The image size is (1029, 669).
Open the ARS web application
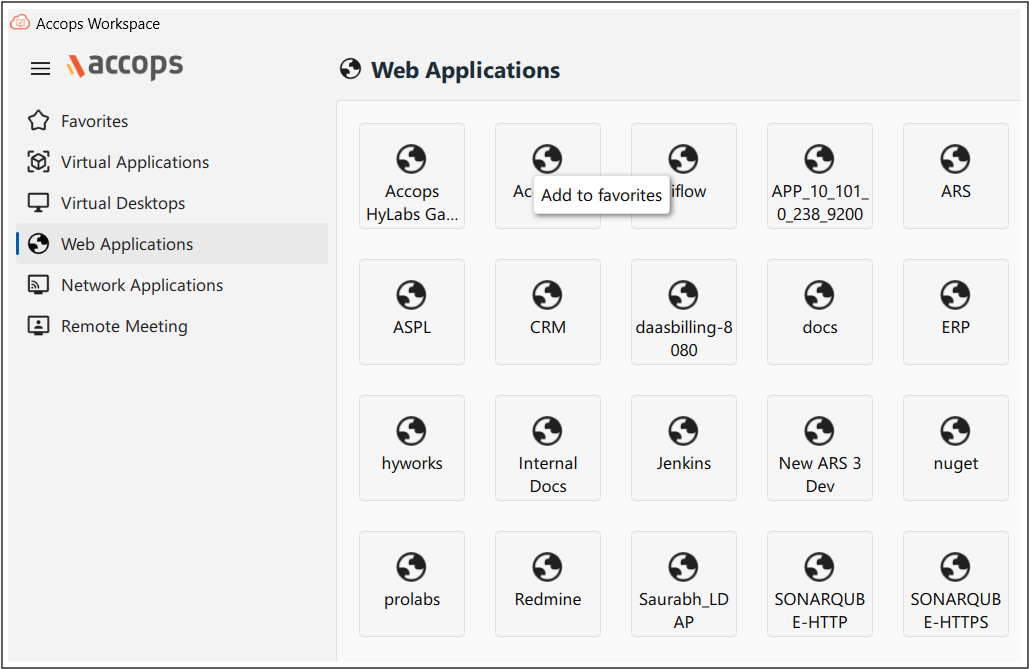(956, 176)
